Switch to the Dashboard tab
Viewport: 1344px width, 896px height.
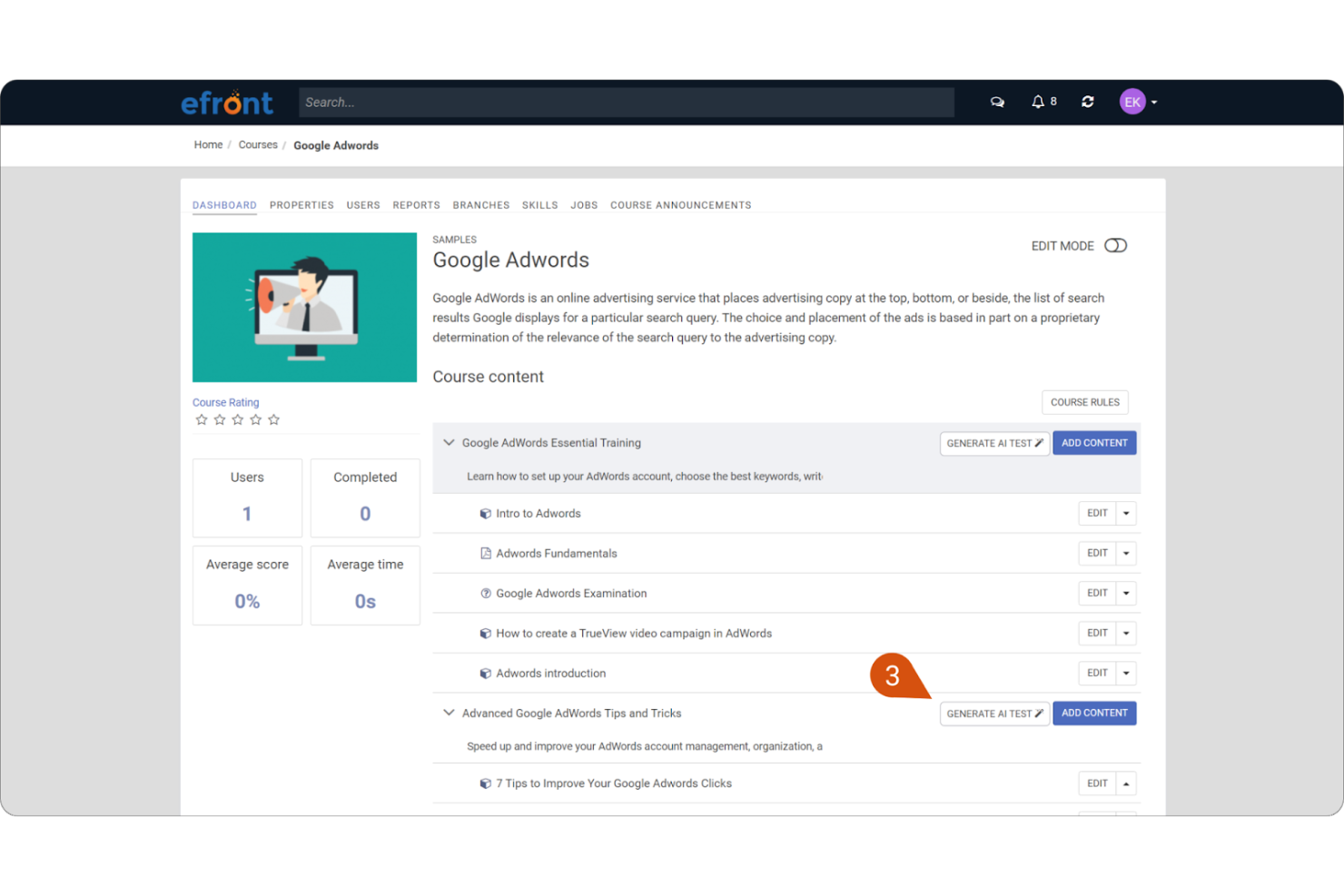click(224, 205)
